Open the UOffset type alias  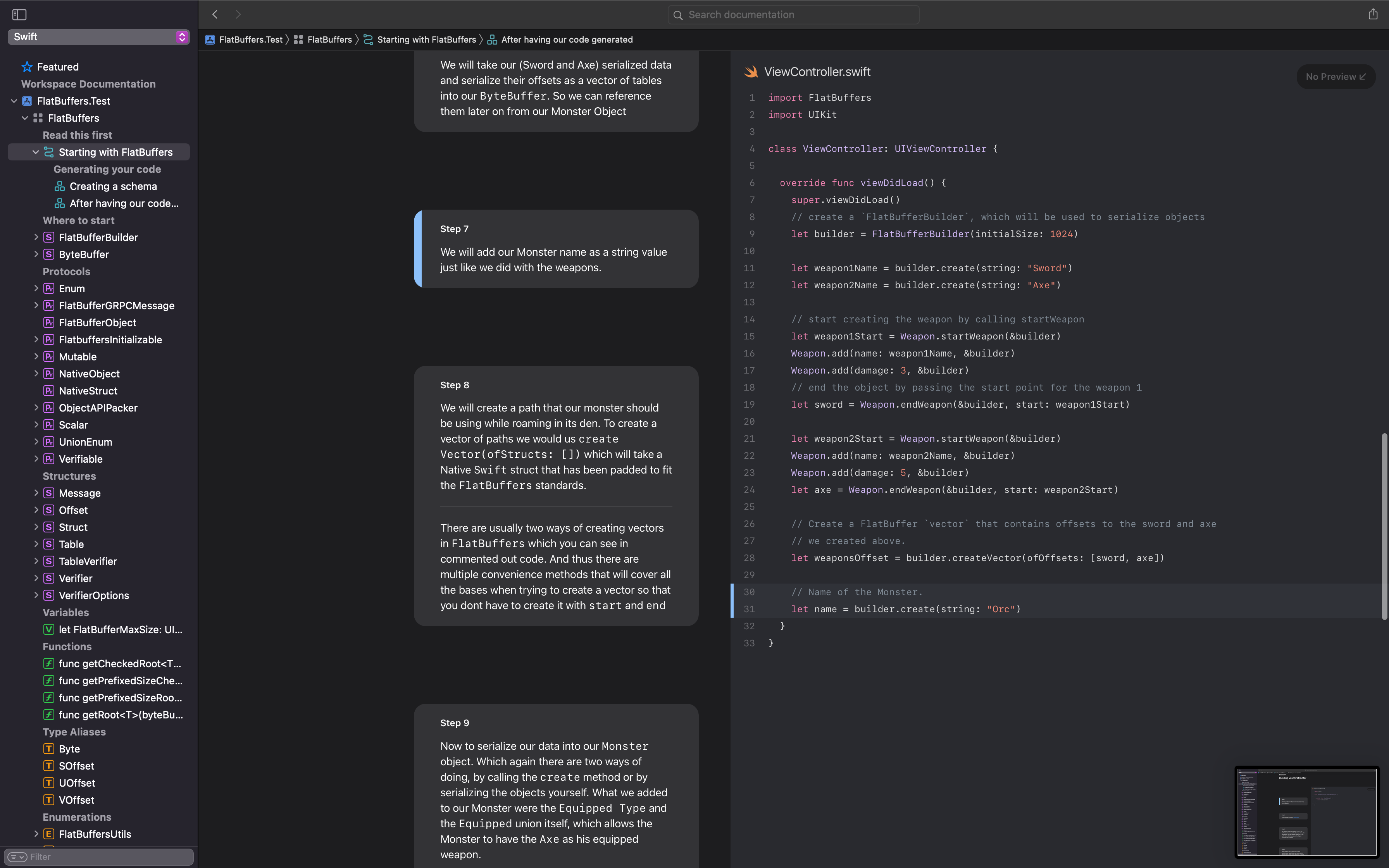pyautogui.click(x=77, y=783)
